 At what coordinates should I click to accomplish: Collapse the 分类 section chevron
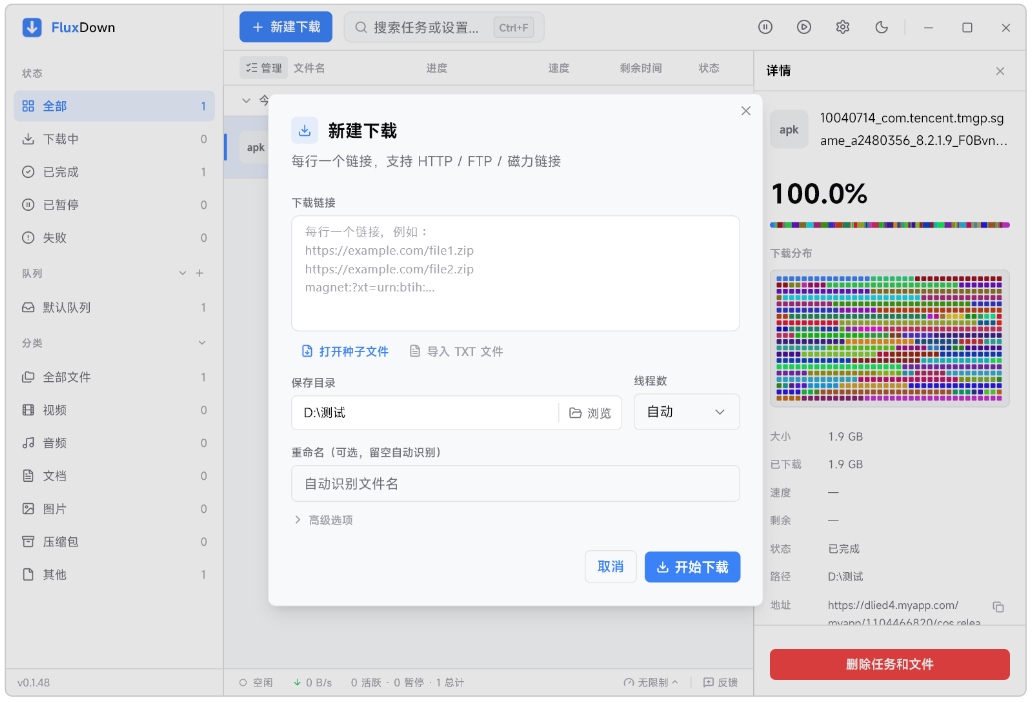point(202,343)
